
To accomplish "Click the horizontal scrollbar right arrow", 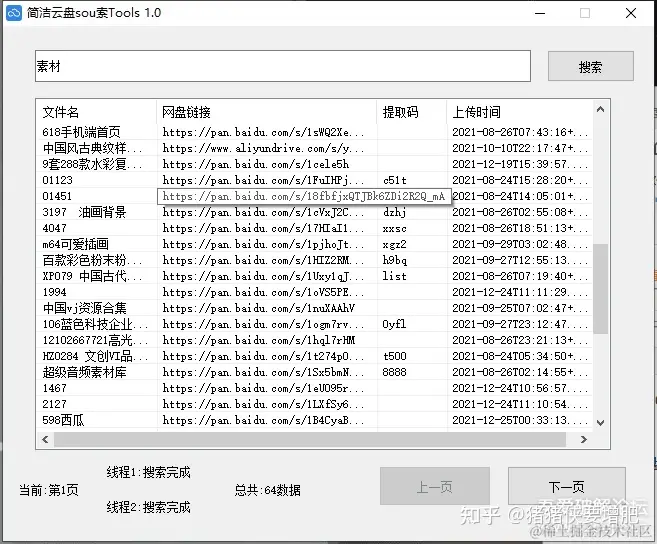I will [x=584, y=439].
